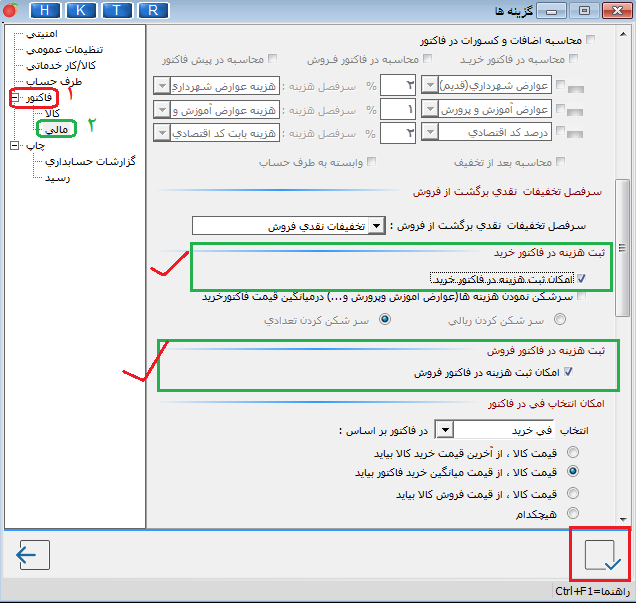
Task: Open the امنیتی tree item
Action: (42, 34)
